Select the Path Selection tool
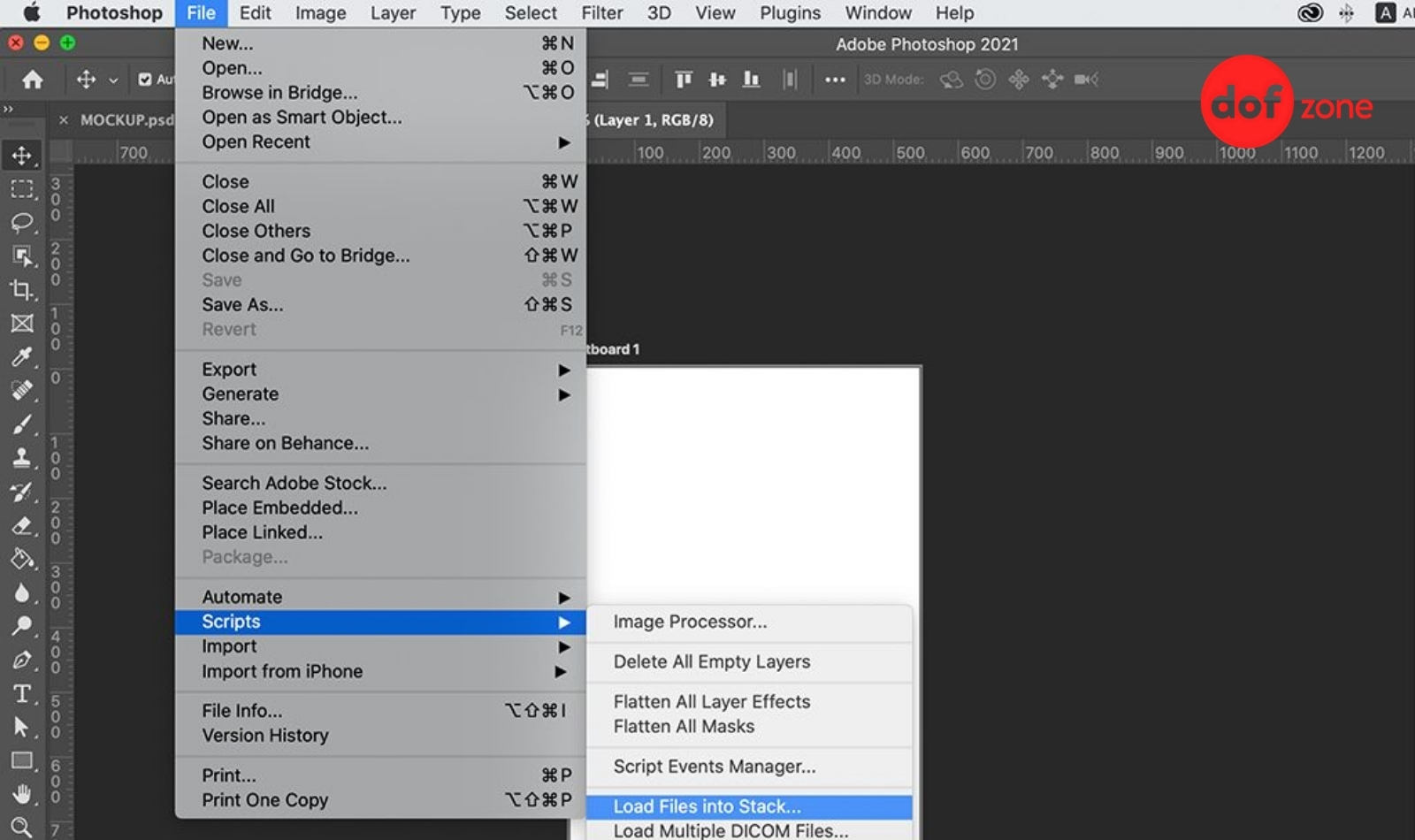 point(22,727)
